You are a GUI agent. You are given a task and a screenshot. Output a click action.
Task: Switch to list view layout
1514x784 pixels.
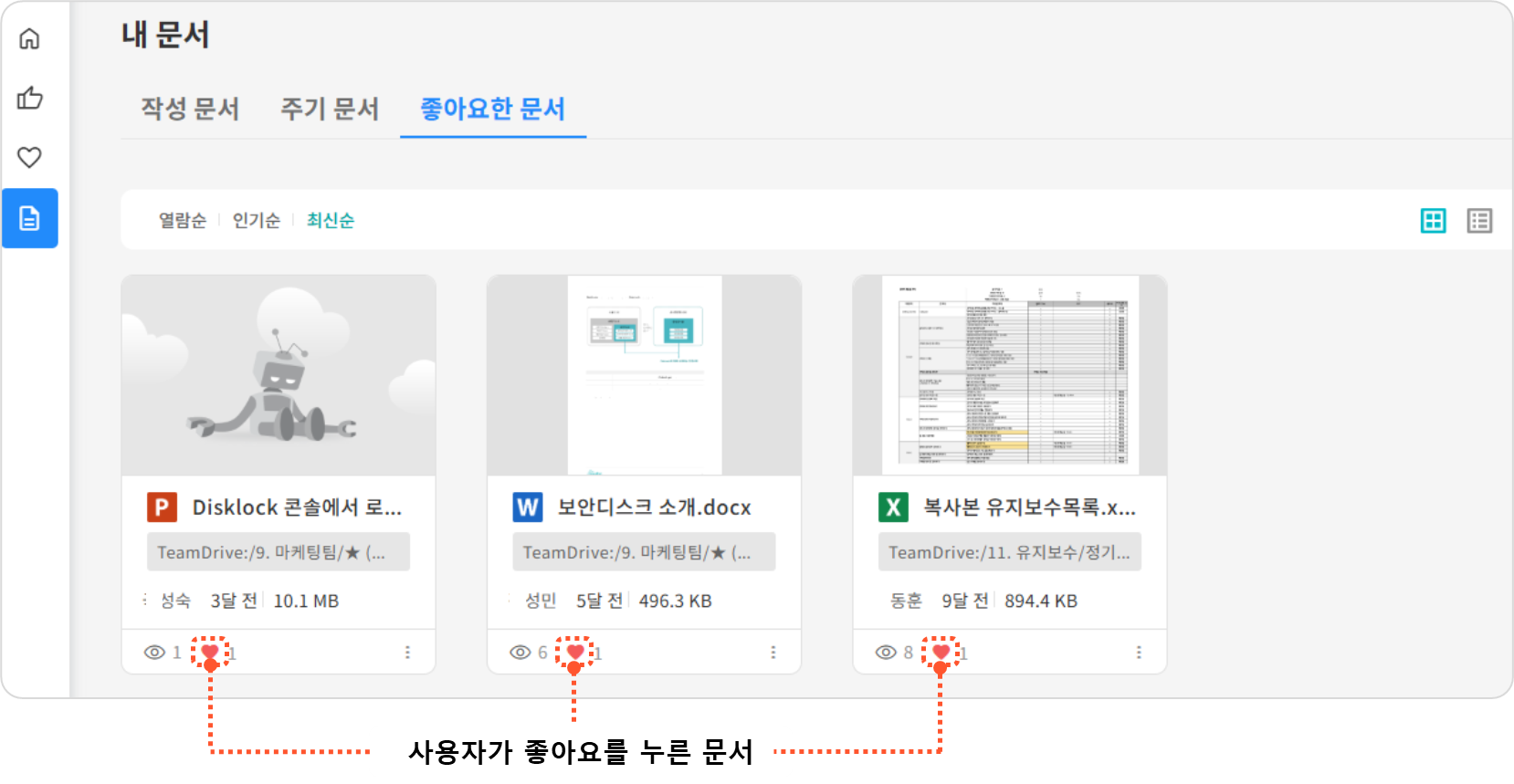click(1479, 221)
